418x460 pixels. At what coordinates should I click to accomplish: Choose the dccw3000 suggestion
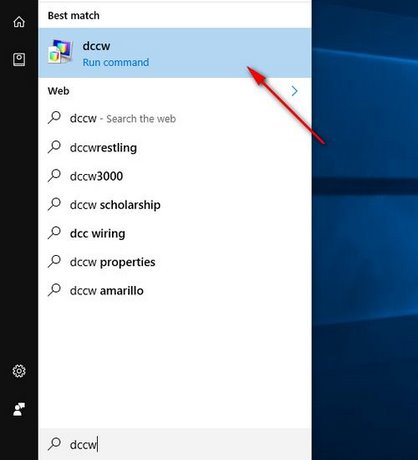click(175, 176)
